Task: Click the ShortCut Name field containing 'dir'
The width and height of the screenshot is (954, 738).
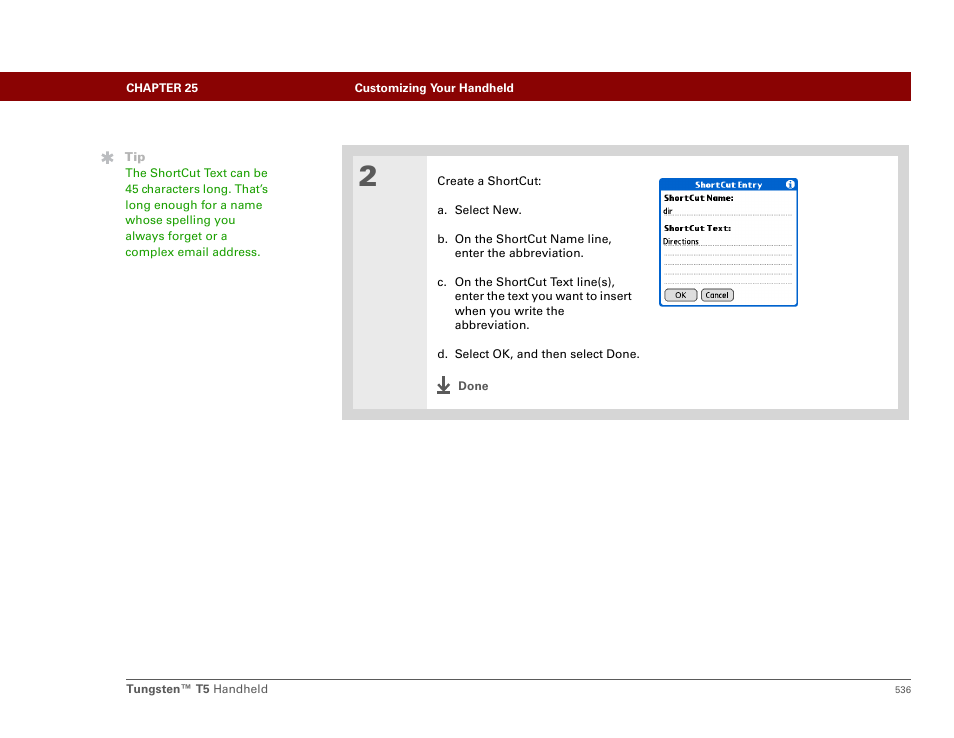Action: (728, 211)
